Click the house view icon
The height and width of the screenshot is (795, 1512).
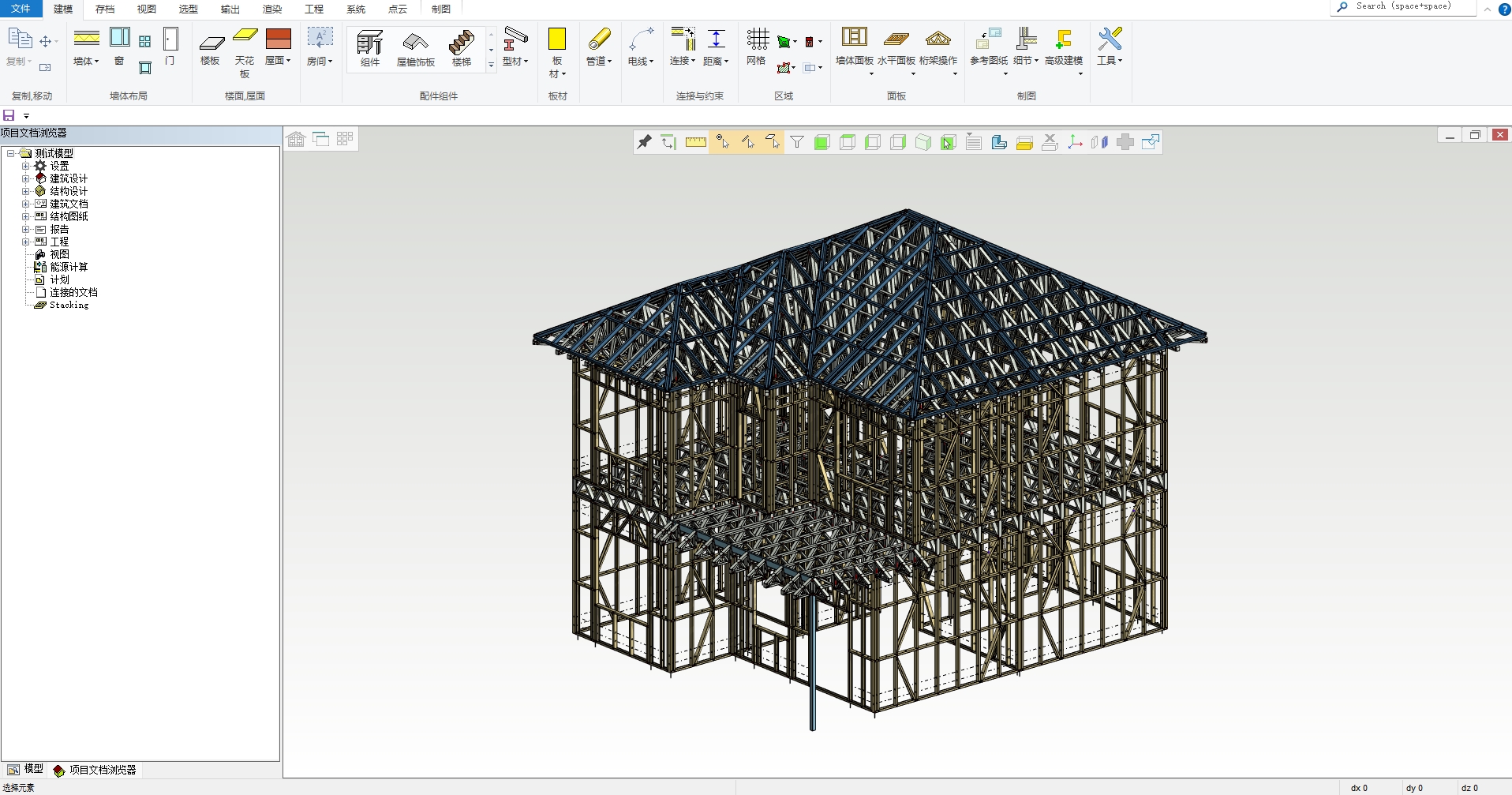pos(296,139)
